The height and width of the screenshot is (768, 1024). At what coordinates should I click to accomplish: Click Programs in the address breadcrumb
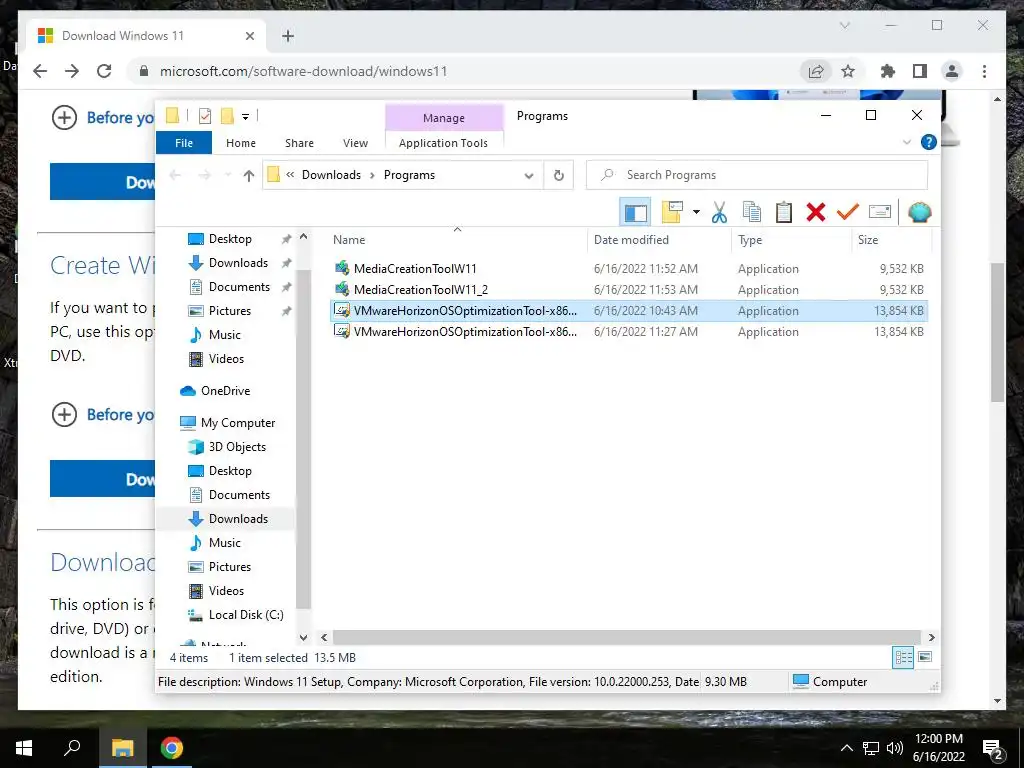(409, 175)
